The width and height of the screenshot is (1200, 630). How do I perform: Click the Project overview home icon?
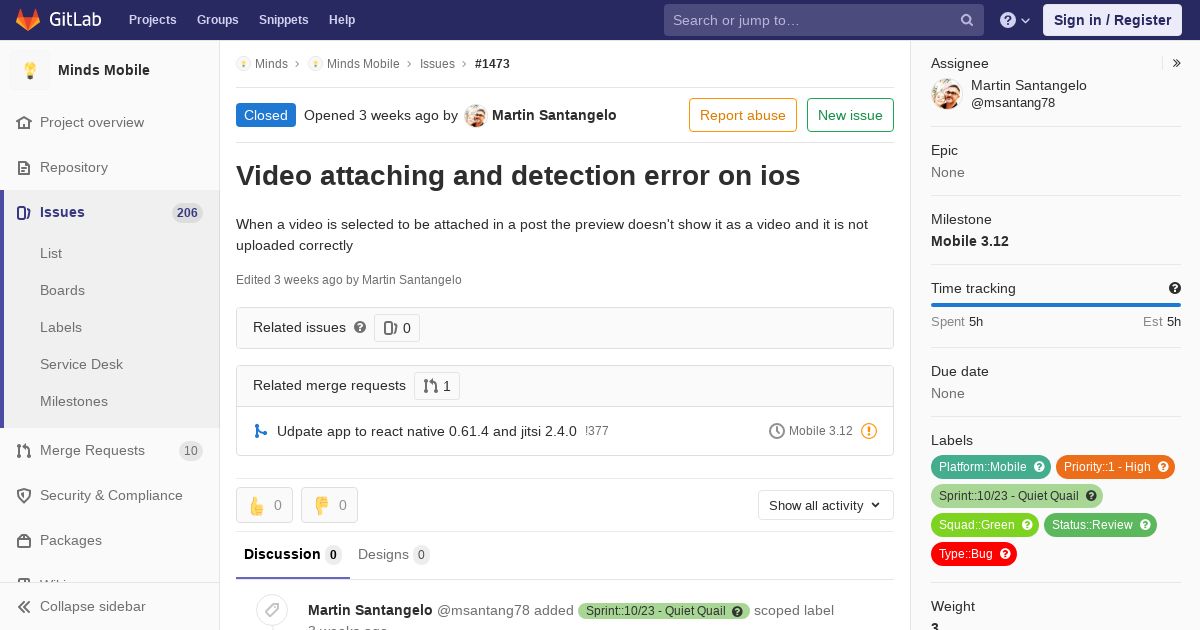[24, 122]
